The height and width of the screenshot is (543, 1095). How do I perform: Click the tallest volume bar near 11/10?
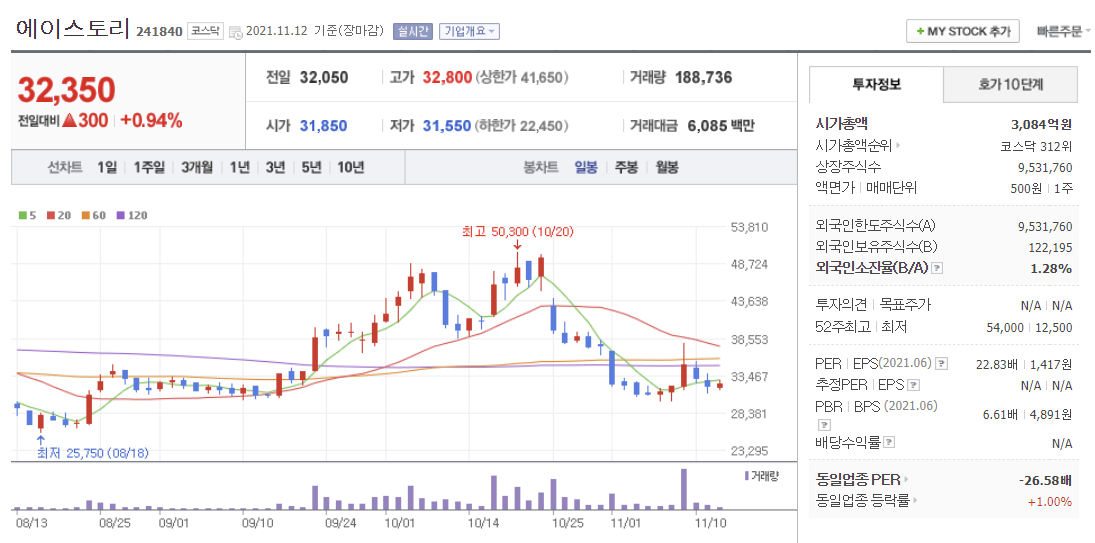[x=684, y=489]
